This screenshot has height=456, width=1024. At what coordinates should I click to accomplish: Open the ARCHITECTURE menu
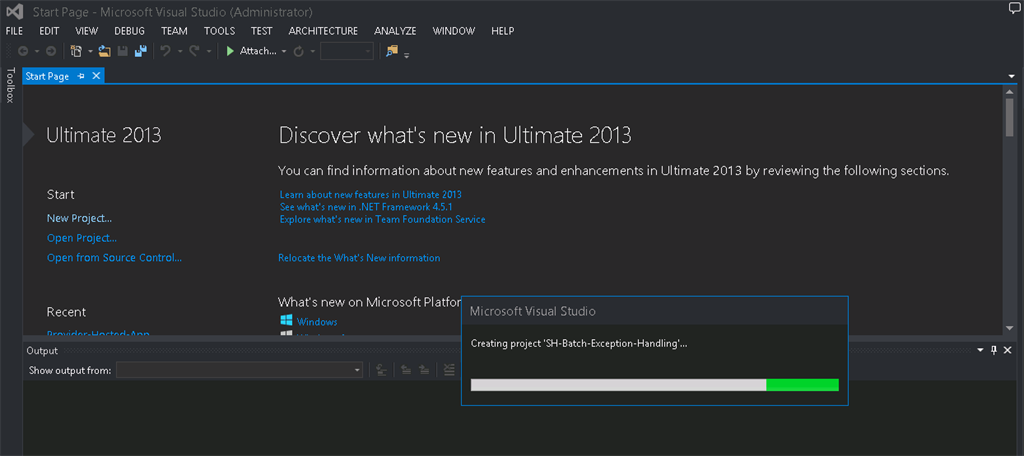click(323, 31)
